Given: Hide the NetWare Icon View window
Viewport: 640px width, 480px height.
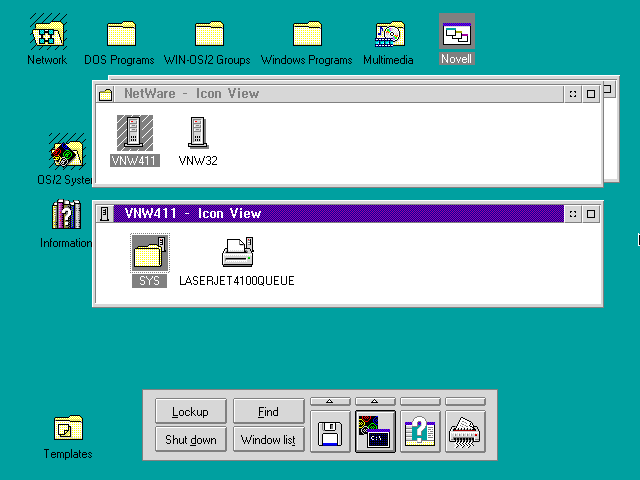Looking at the screenshot, I should click(573, 94).
